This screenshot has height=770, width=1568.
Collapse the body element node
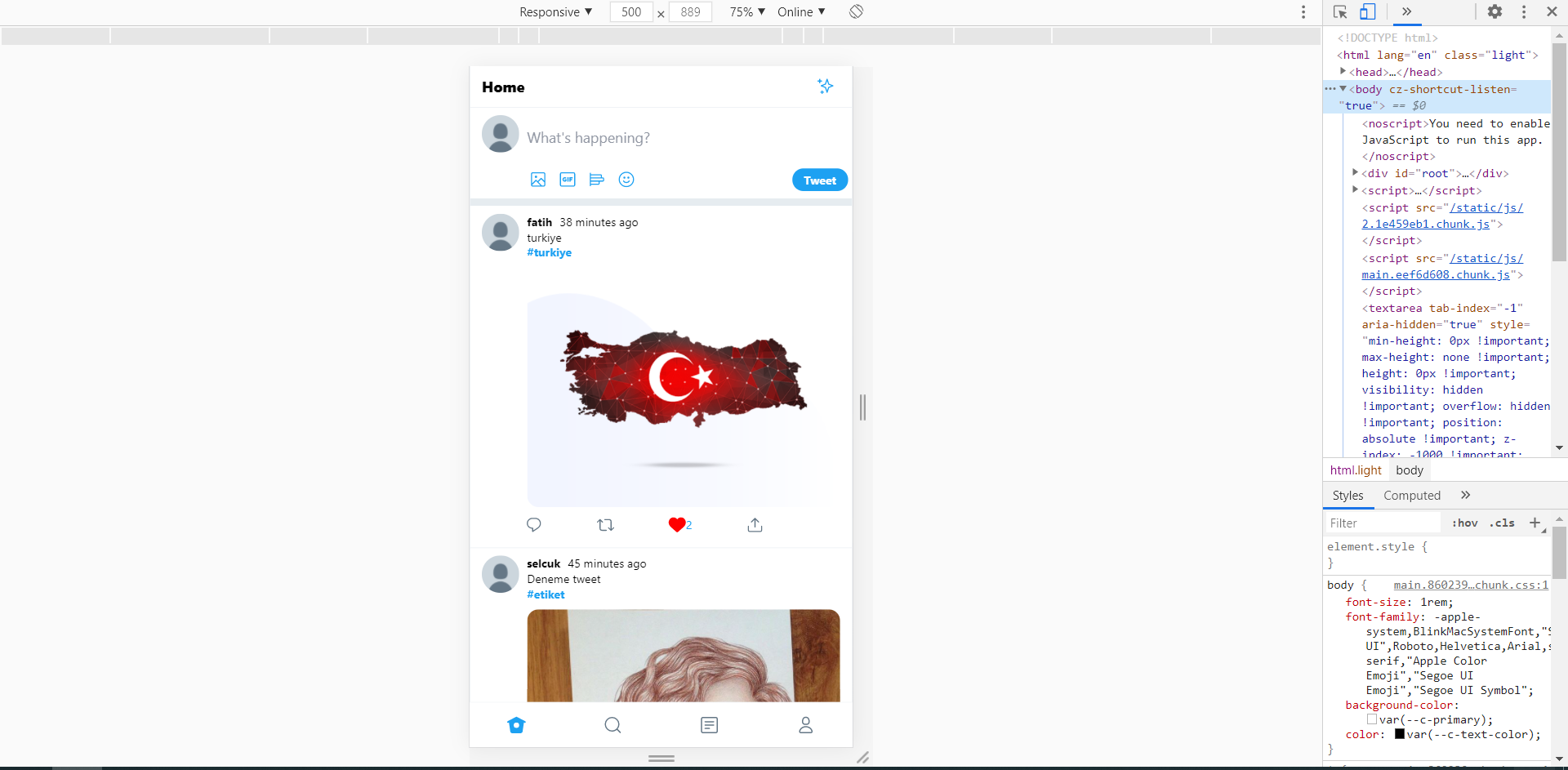coord(1343,88)
